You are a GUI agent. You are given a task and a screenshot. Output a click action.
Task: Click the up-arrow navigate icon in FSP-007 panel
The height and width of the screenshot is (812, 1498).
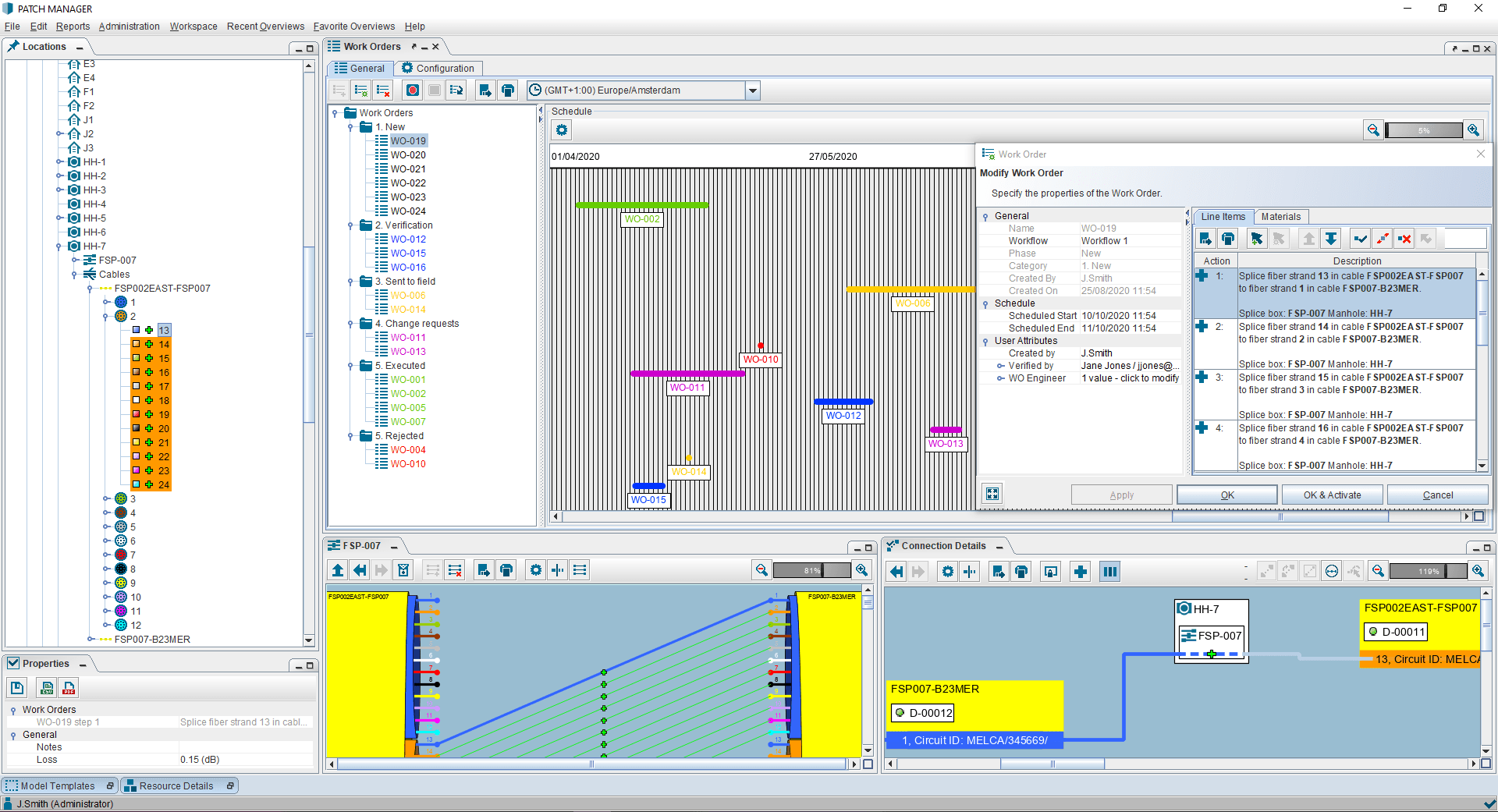(x=338, y=570)
